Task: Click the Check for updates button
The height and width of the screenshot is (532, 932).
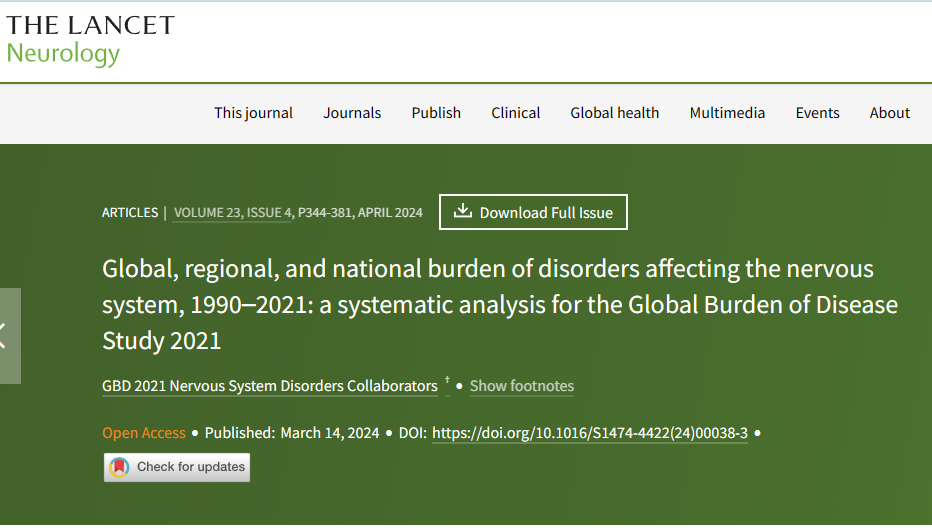Action: click(x=177, y=467)
